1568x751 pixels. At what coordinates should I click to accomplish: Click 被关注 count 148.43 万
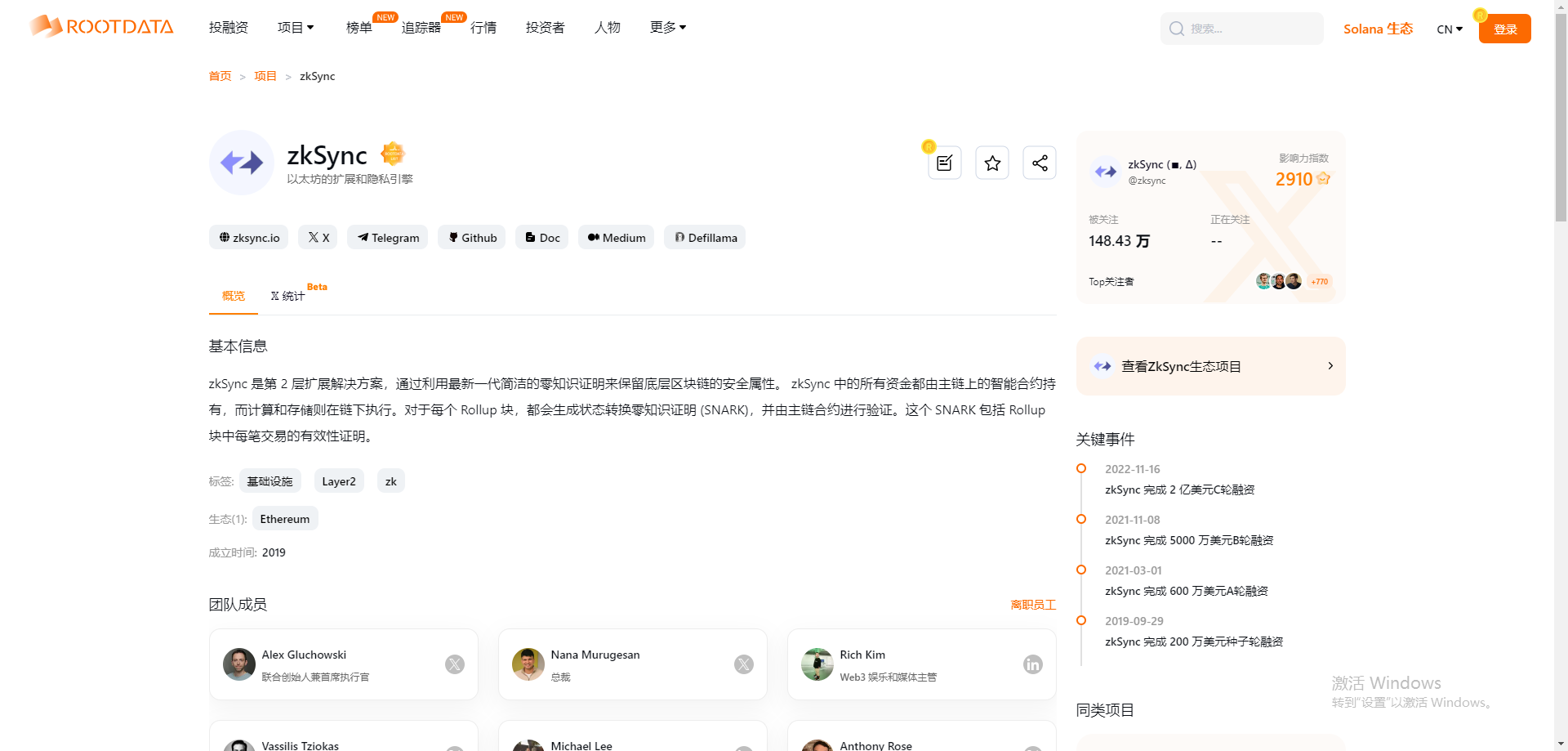[1119, 241]
